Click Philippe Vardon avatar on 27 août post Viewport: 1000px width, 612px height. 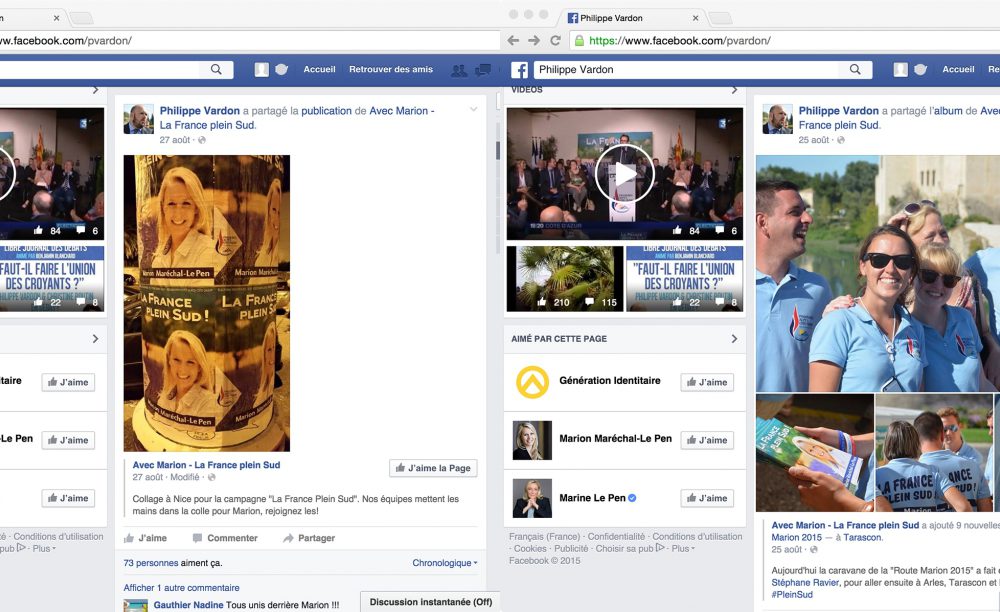tap(138, 119)
